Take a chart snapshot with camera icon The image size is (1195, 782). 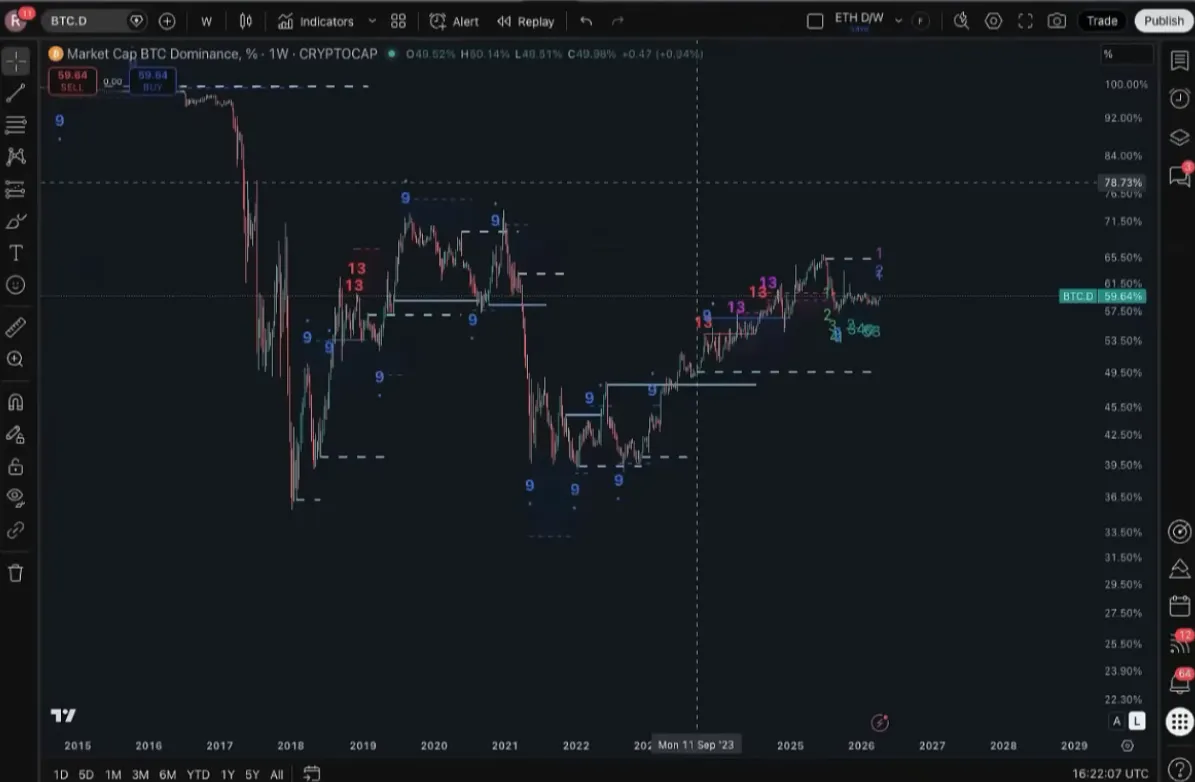[1057, 21]
